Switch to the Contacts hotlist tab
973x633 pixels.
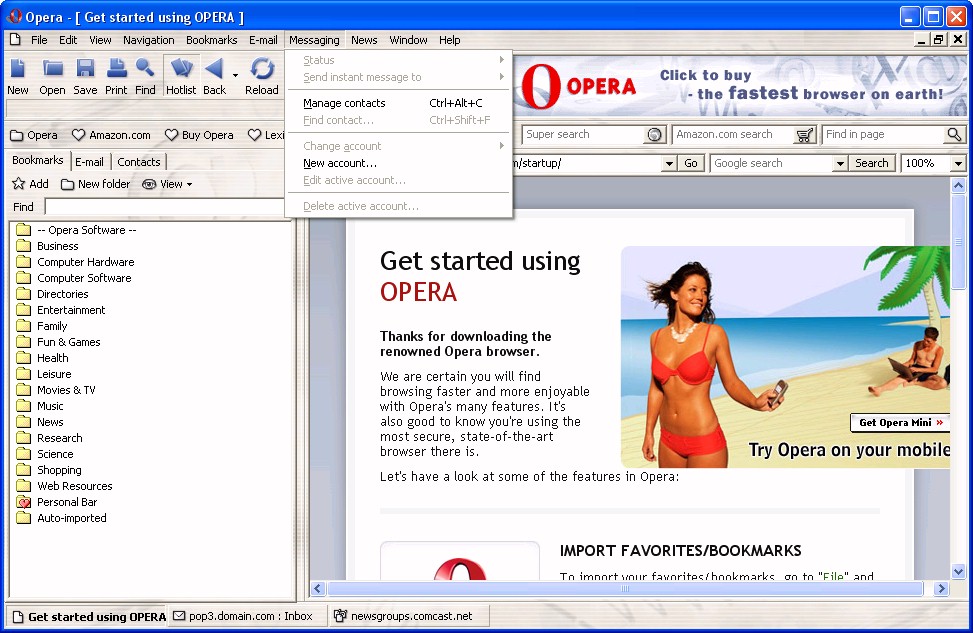click(x=139, y=162)
